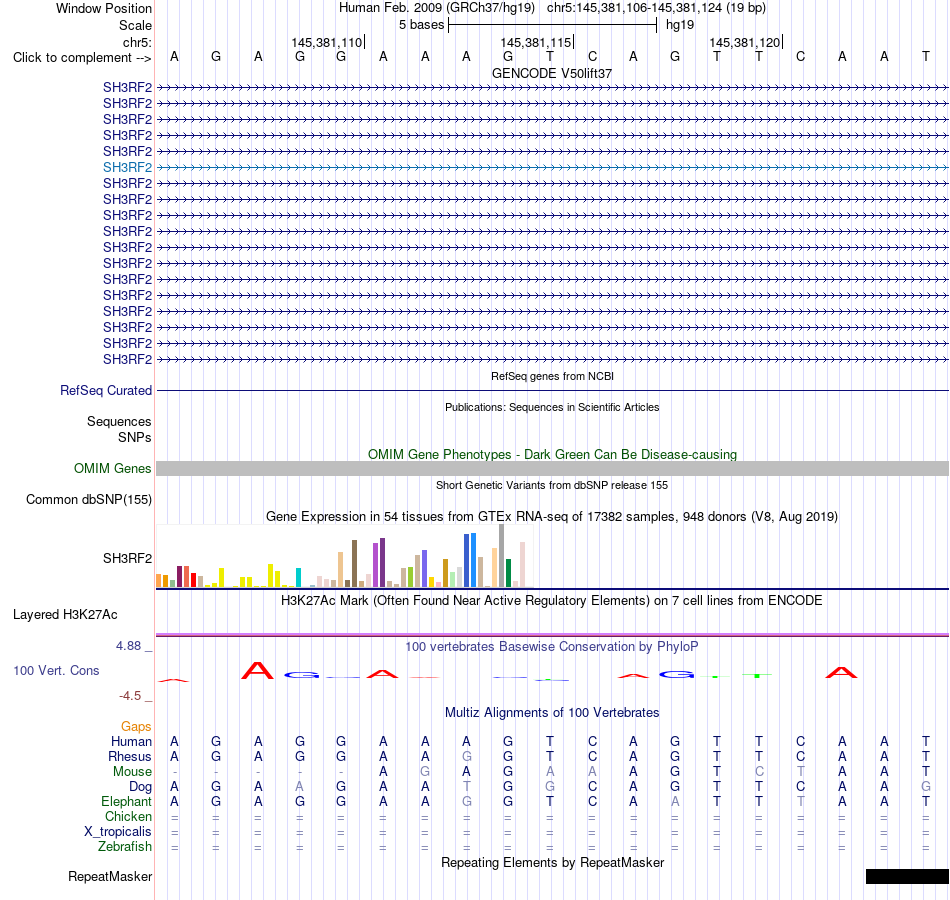Select the Elephant species row label
Viewport: 950px width, 900px height.
tap(127, 801)
